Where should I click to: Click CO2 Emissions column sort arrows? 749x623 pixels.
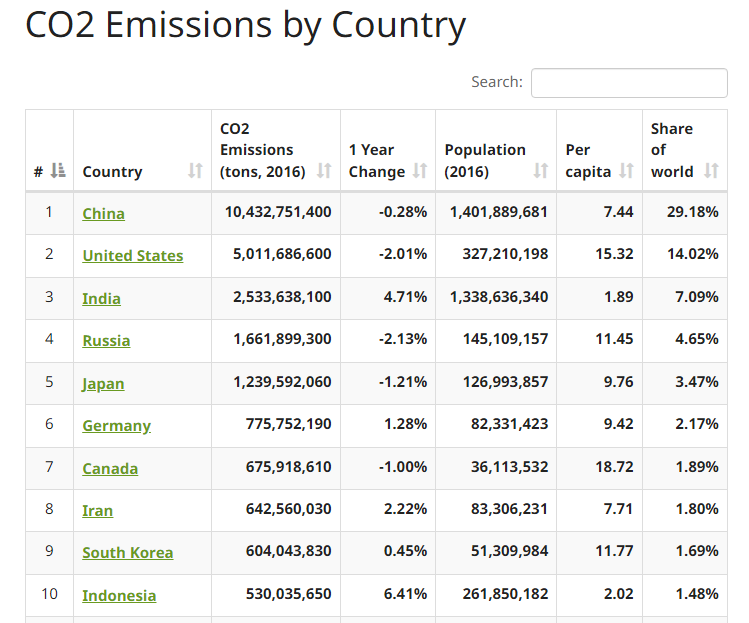[324, 171]
